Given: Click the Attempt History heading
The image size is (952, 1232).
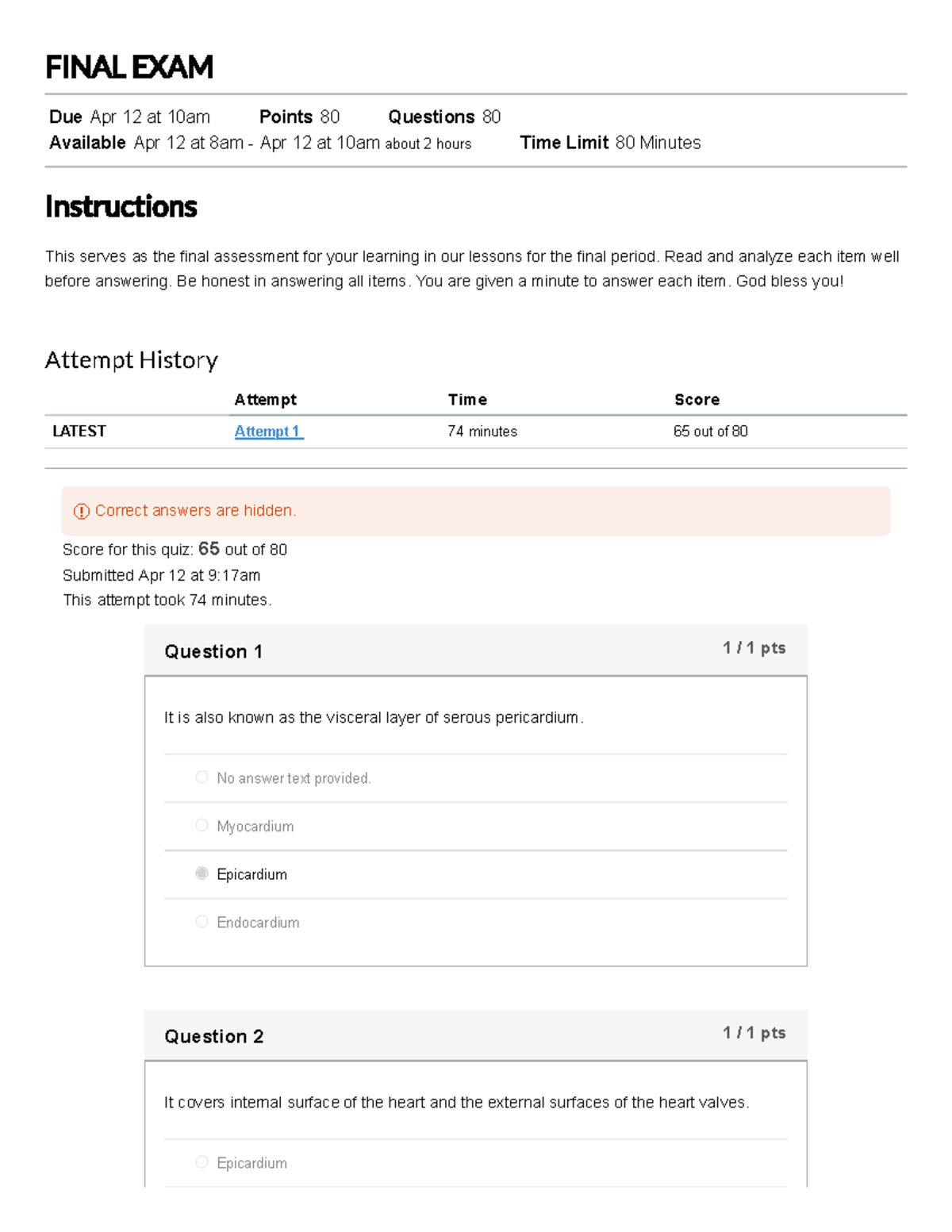Looking at the screenshot, I should [132, 360].
